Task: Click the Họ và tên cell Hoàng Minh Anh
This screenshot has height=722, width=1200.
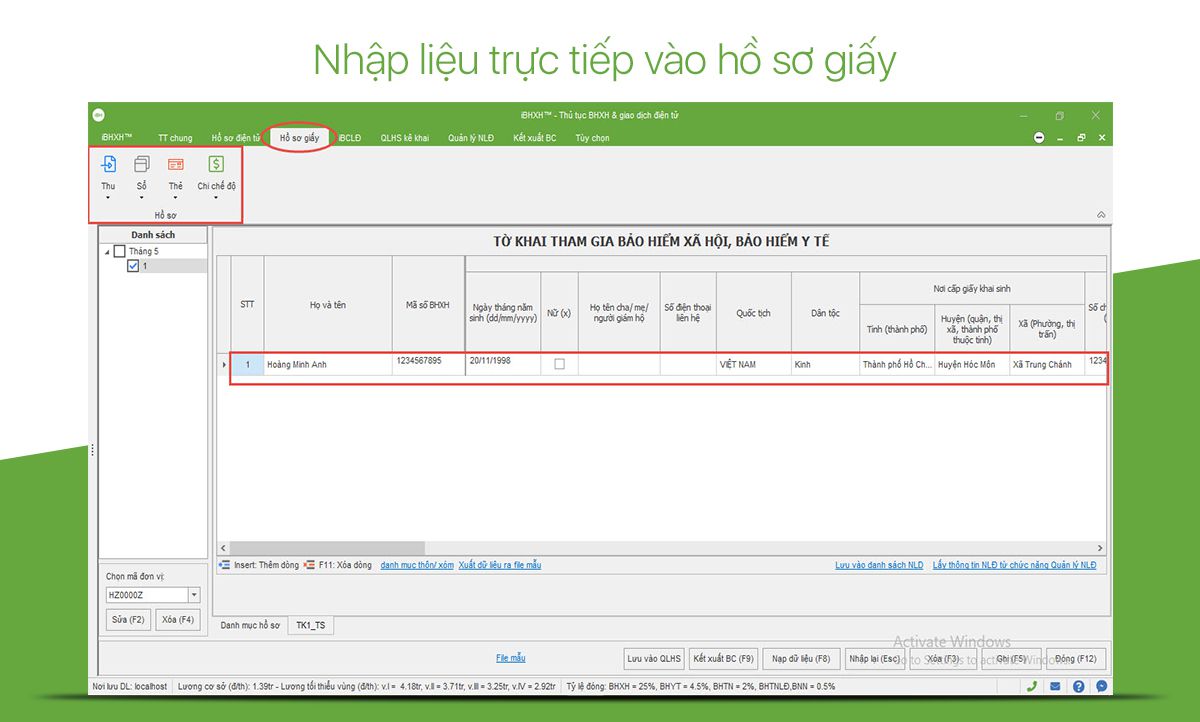Action: click(x=328, y=365)
